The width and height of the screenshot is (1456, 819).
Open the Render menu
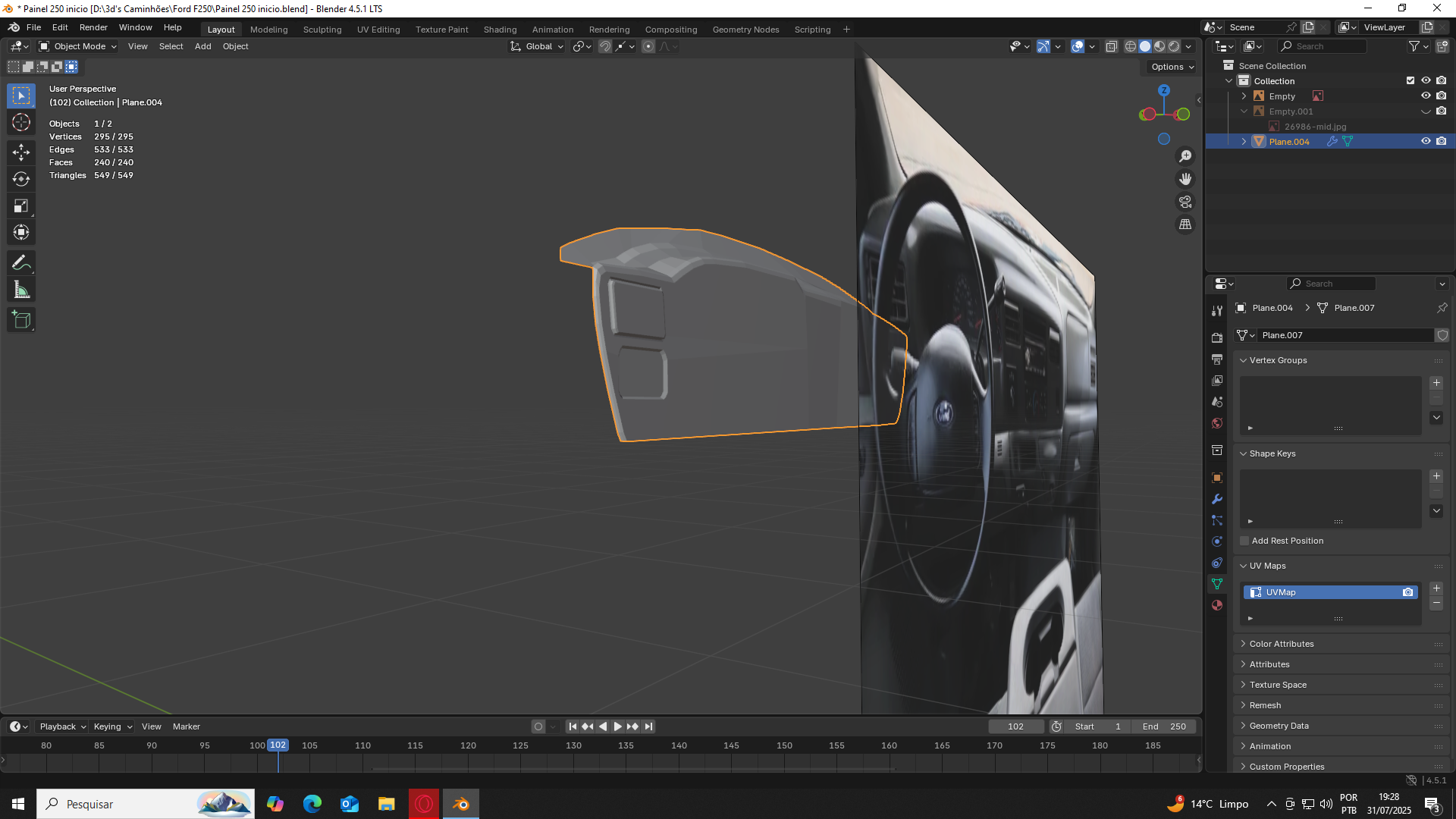[93, 27]
